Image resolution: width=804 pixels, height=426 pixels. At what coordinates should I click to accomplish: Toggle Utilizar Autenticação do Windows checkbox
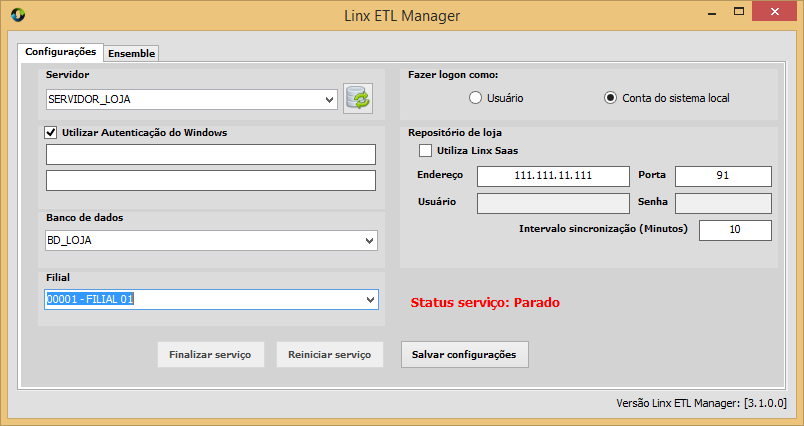click(51, 133)
